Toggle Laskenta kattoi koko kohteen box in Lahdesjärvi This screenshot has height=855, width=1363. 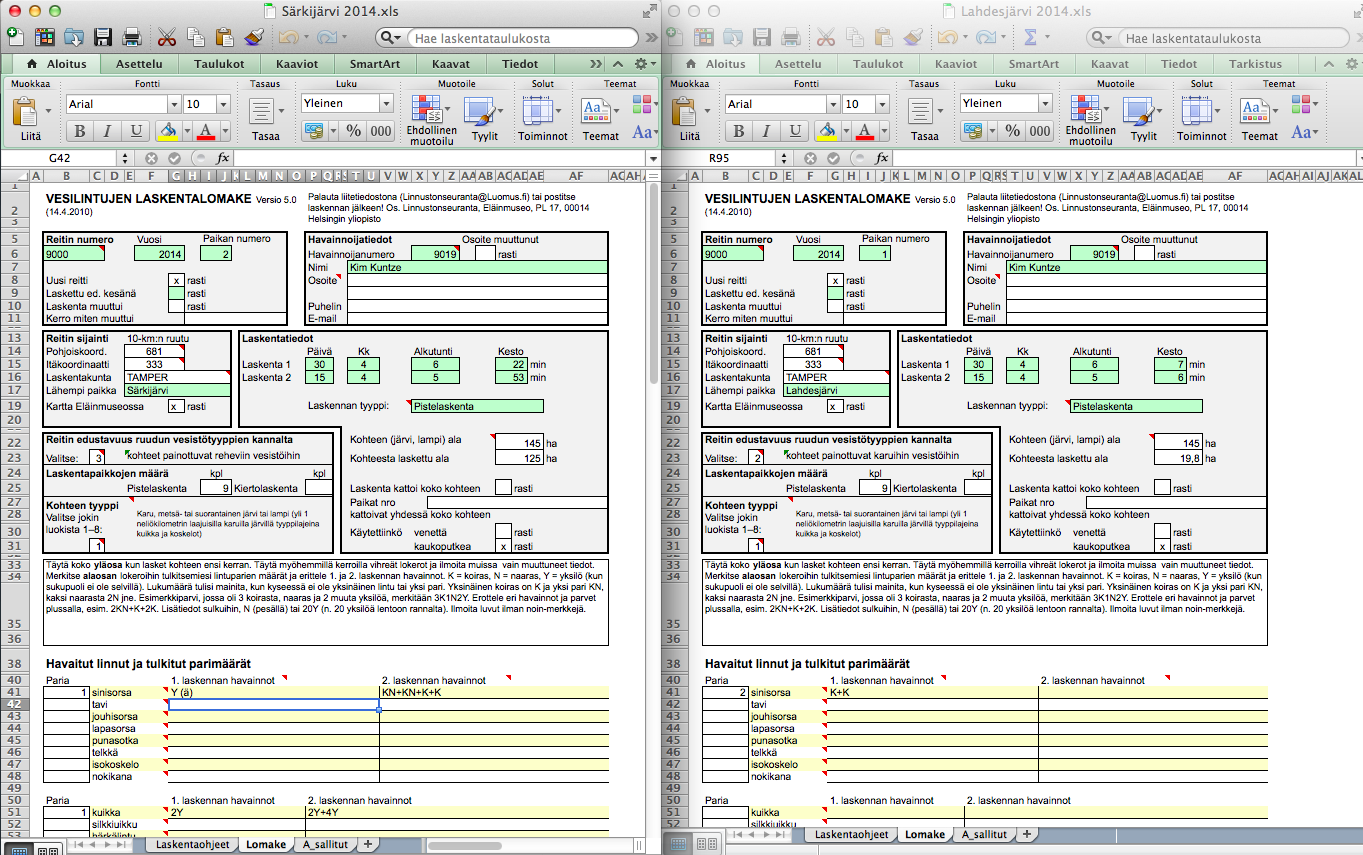click(1161, 488)
